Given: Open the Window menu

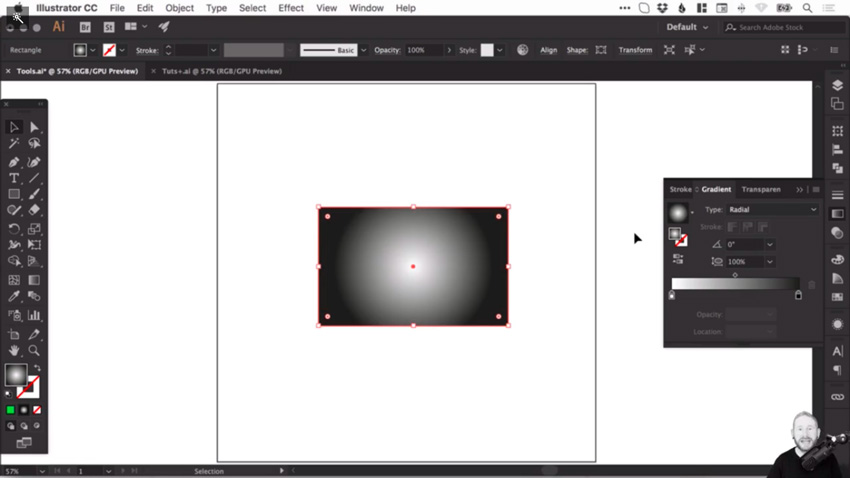Looking at the screenshot, I should (x=366, y=8).
